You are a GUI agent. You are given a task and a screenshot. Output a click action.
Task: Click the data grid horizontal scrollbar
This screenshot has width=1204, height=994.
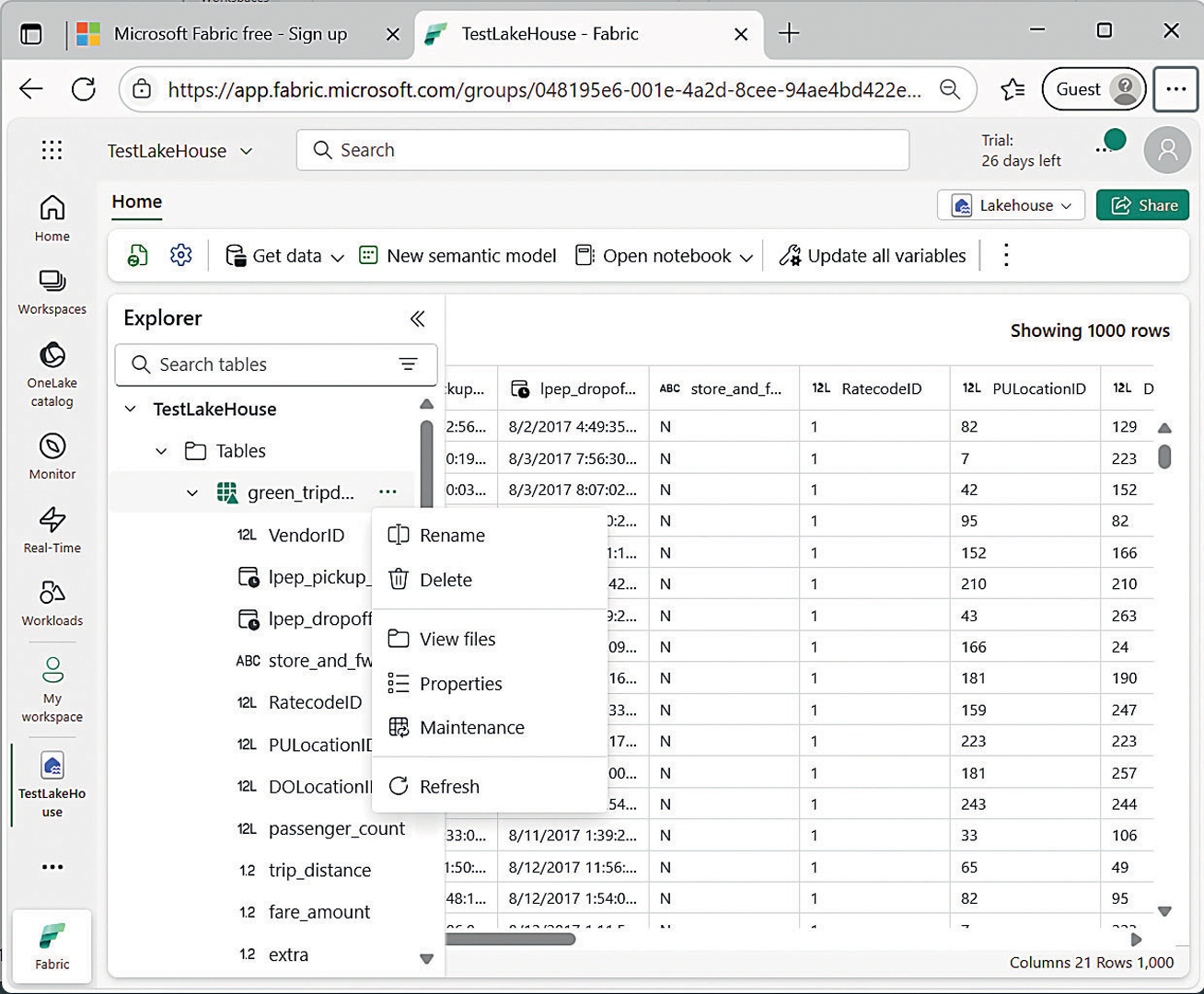(511, 939)
